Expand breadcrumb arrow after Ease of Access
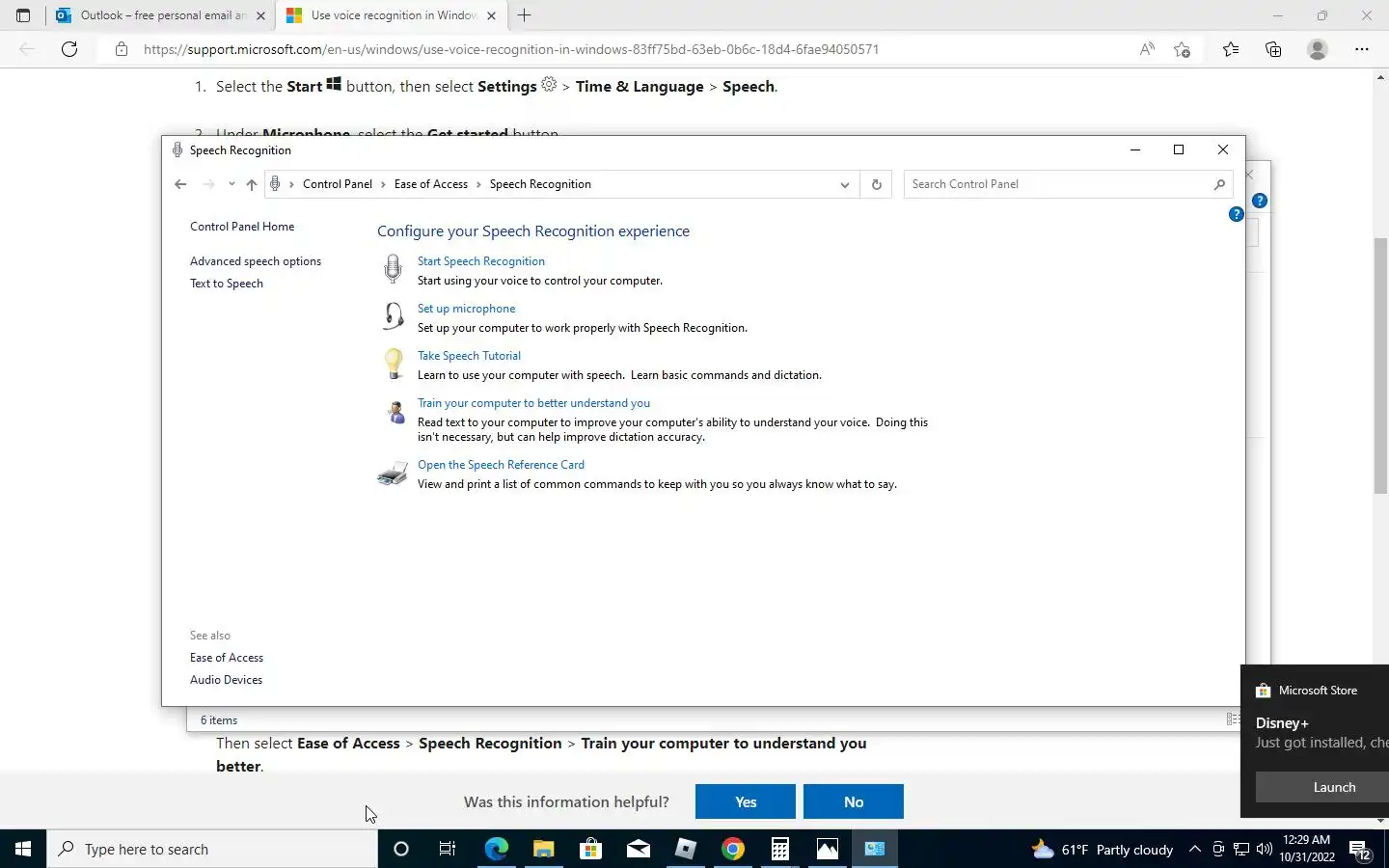The height and width of the screenshot is (868, 1389). 478,184
